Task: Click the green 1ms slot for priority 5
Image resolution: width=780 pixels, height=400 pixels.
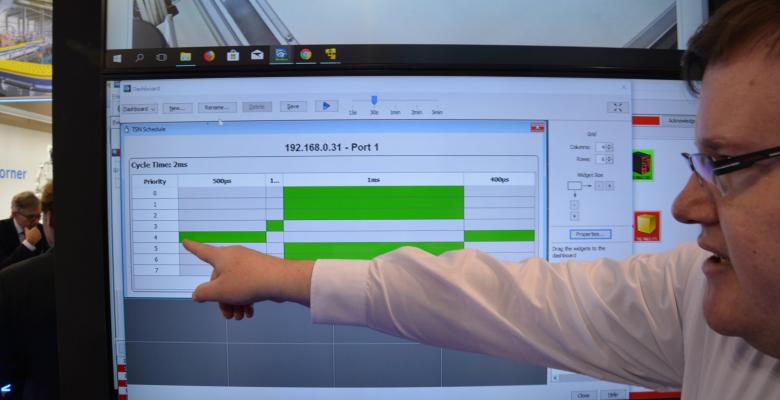Action: pos(374,247)
